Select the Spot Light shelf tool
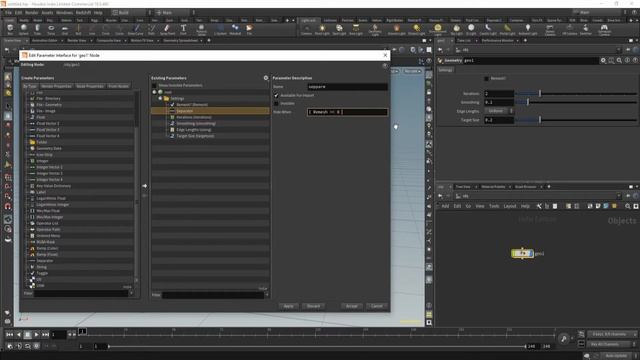This screenshot has width=640, height=360. pos(339,29)
